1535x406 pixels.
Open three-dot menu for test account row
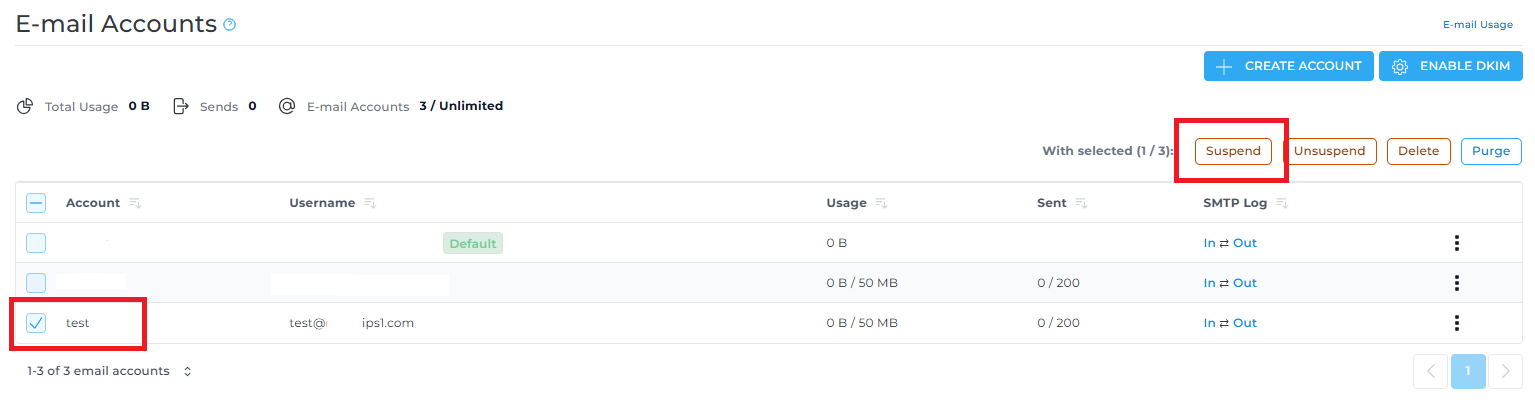1457,323
